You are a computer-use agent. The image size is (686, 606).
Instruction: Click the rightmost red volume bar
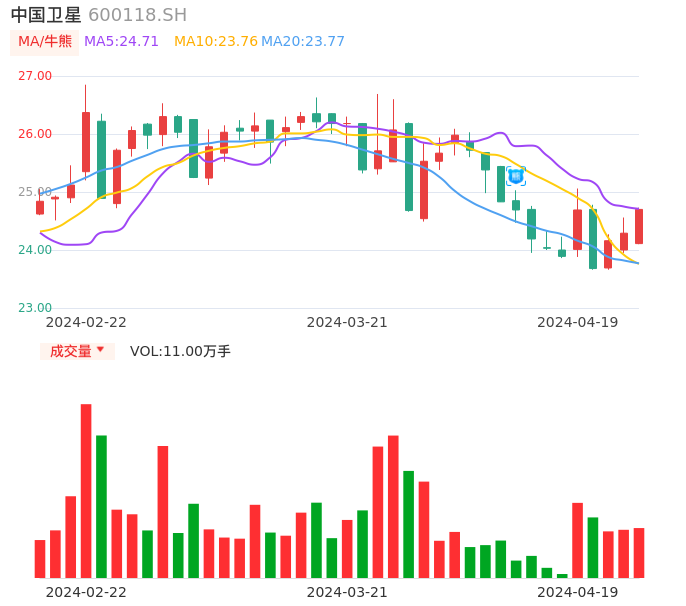tap(639, 552)
